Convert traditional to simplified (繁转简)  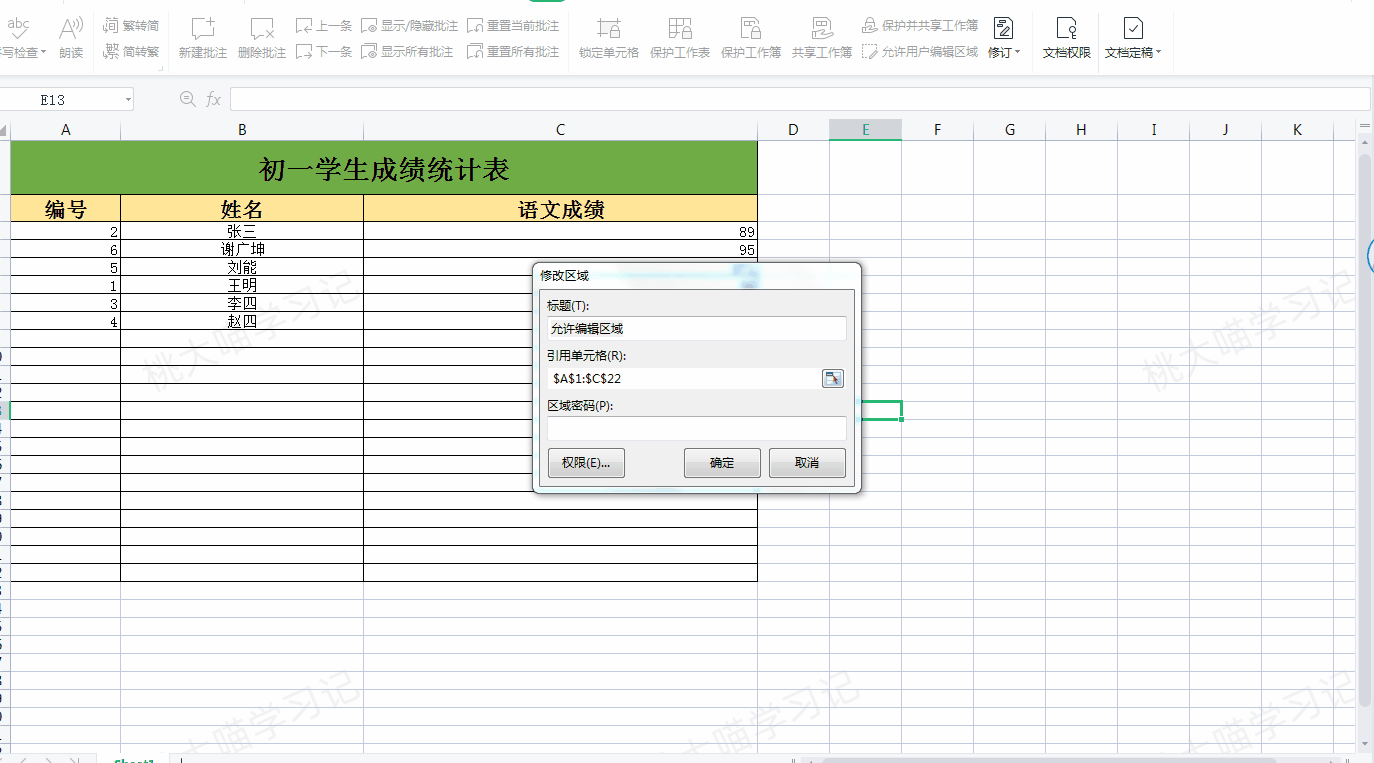[131, 25]
